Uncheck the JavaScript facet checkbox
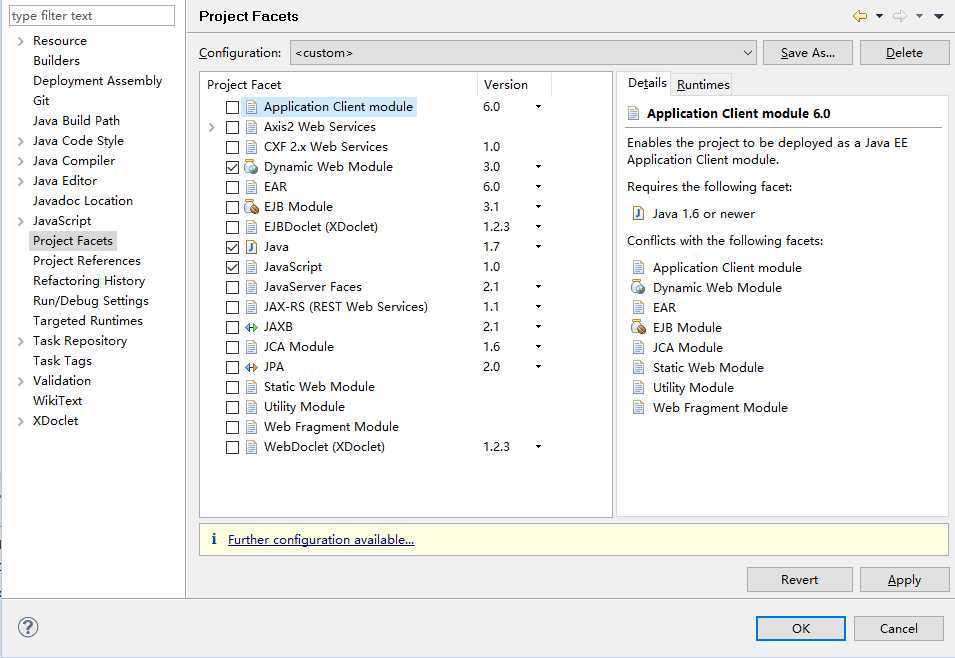The width and height of the screenshot is (955, 658). 233,267
